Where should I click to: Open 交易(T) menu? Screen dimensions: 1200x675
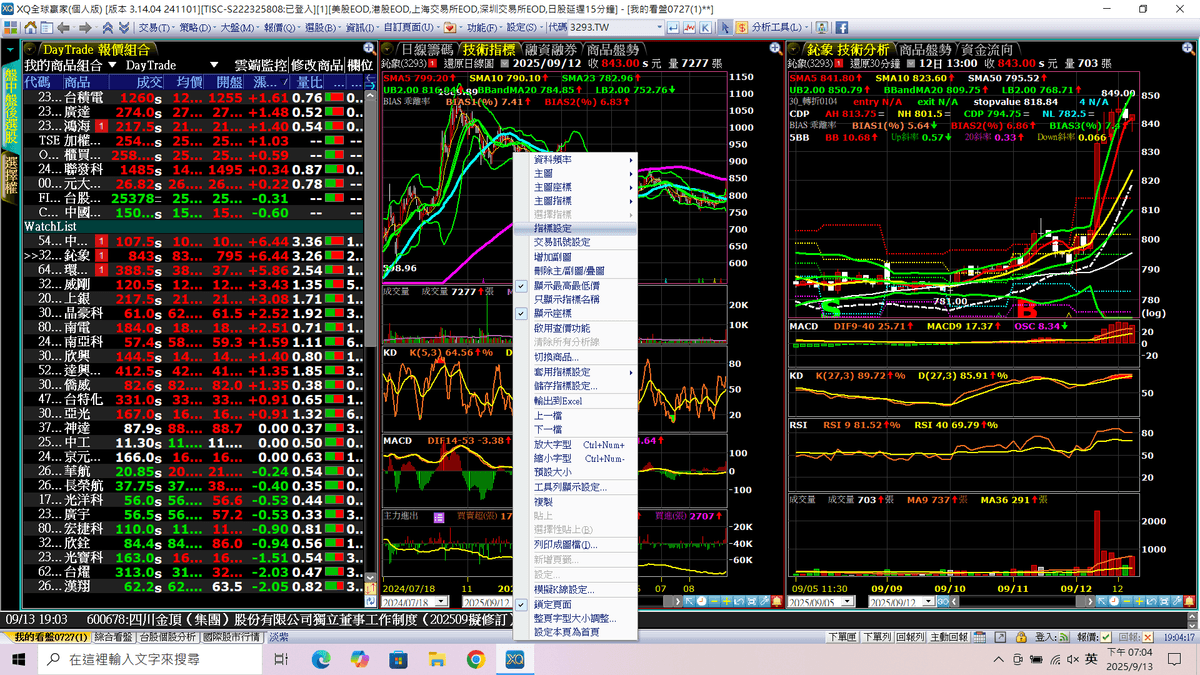pyautogui.click(x=157, y=26)
